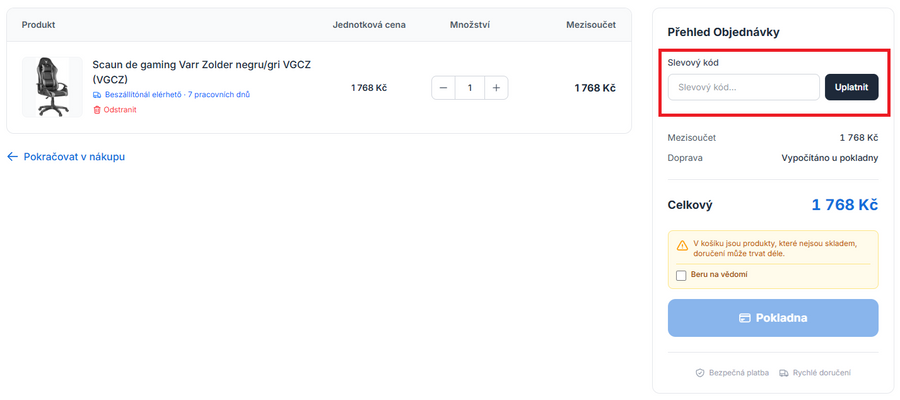This screenshot has height=400, width=900.
Task: Click the blue total price 1 768 Kč
Action: point(844,205)
